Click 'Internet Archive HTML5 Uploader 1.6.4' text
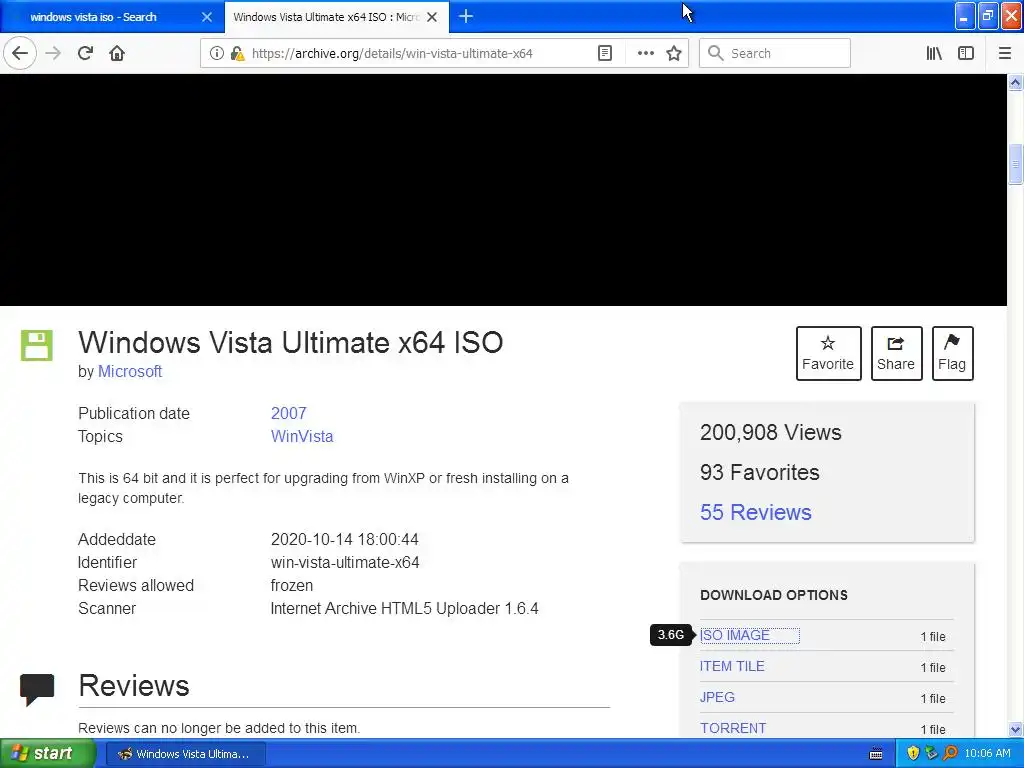1024x768 pixels. [404, 608]
